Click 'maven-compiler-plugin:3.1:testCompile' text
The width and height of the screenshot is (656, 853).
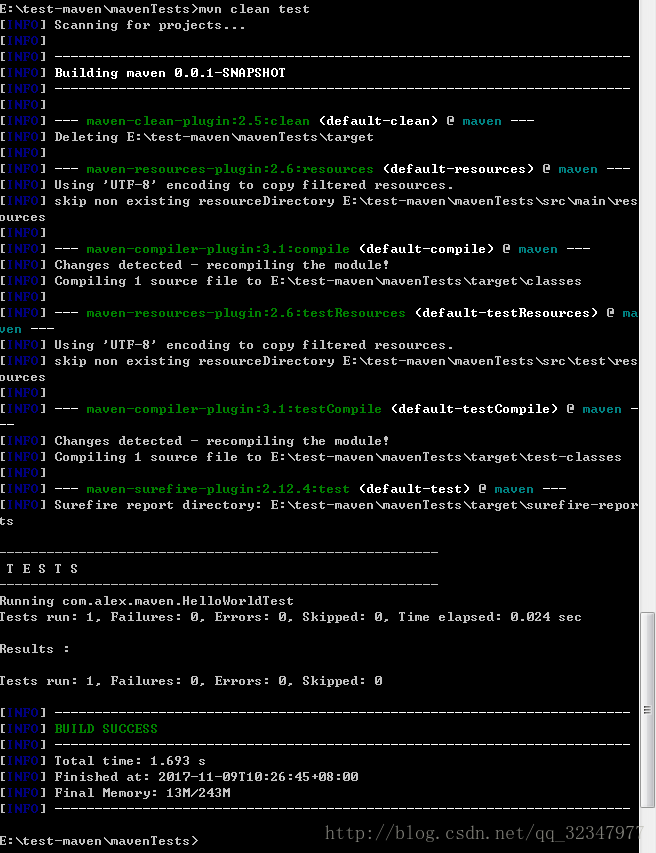tap(234, 409)
